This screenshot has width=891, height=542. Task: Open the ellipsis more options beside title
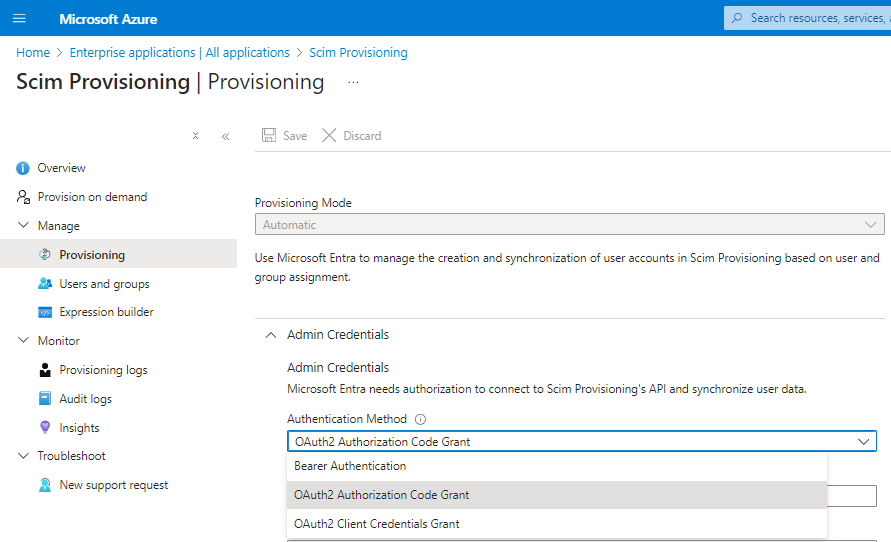[x=353, y=82]
